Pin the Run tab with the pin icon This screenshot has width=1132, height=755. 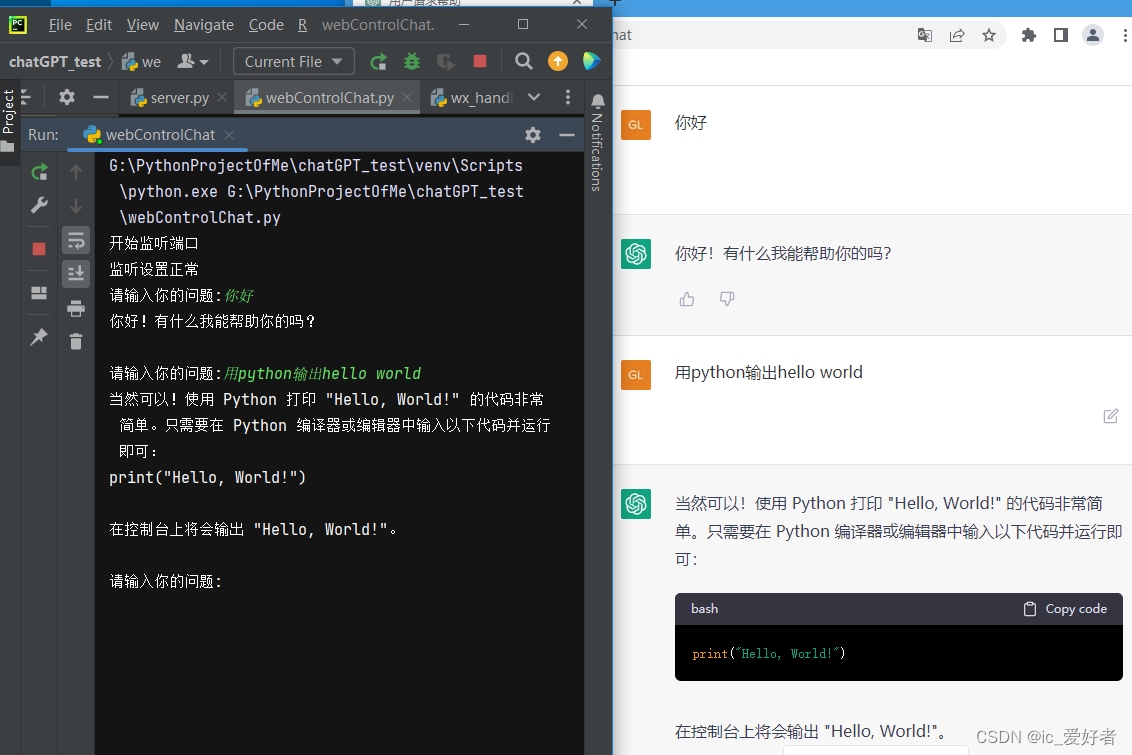coord(39,336)
